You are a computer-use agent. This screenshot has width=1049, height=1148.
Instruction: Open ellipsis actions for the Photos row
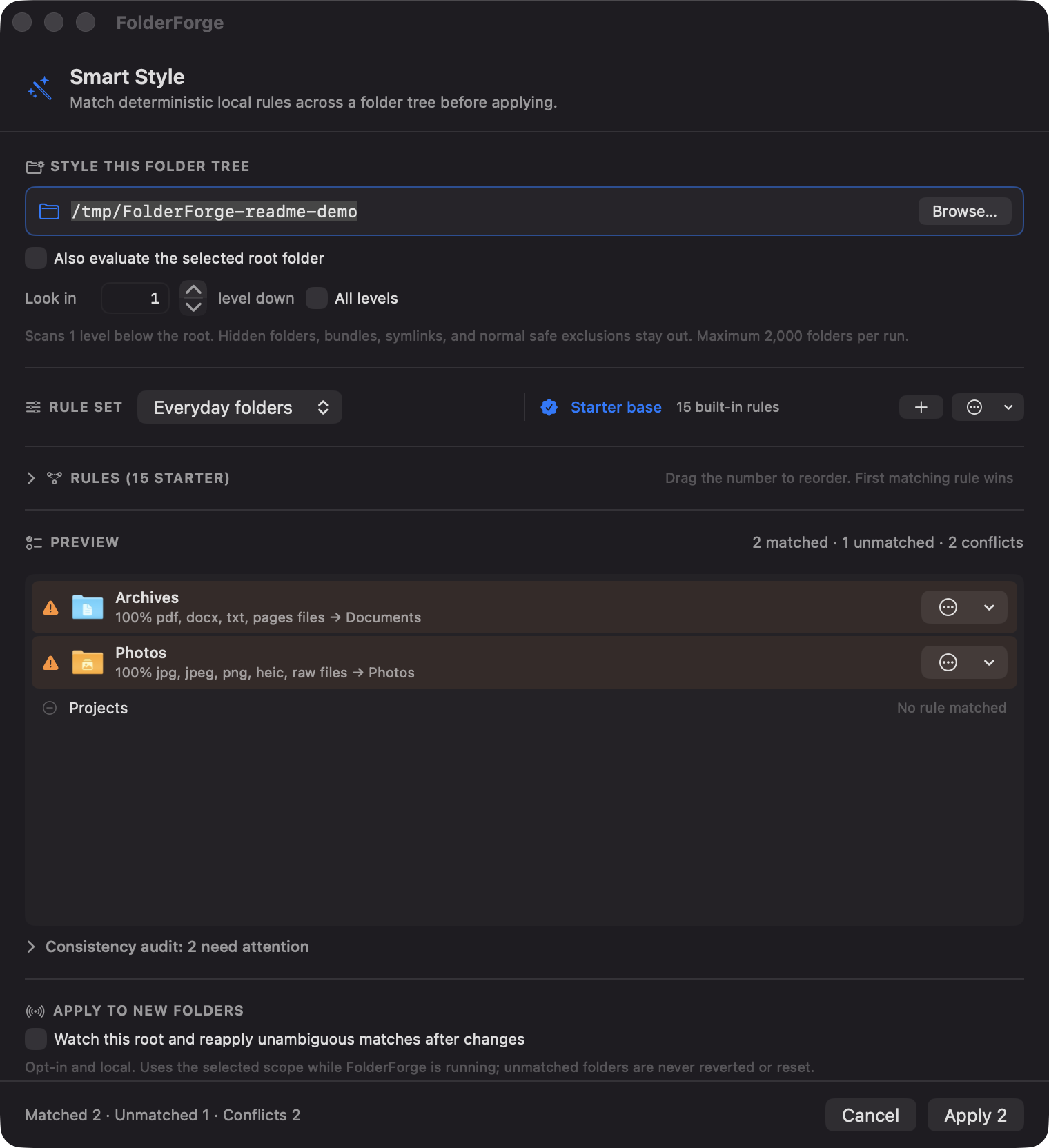pyautogui.click(x=948, y=662)
